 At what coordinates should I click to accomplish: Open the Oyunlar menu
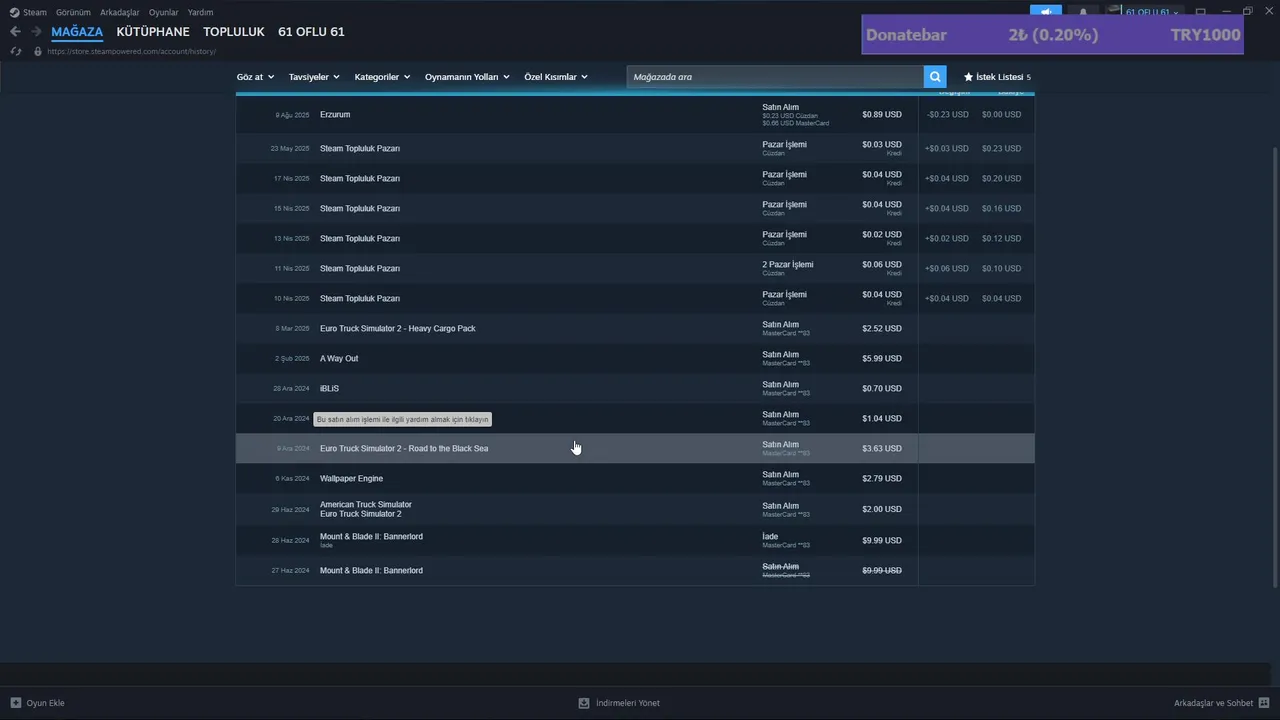[164, 12]
